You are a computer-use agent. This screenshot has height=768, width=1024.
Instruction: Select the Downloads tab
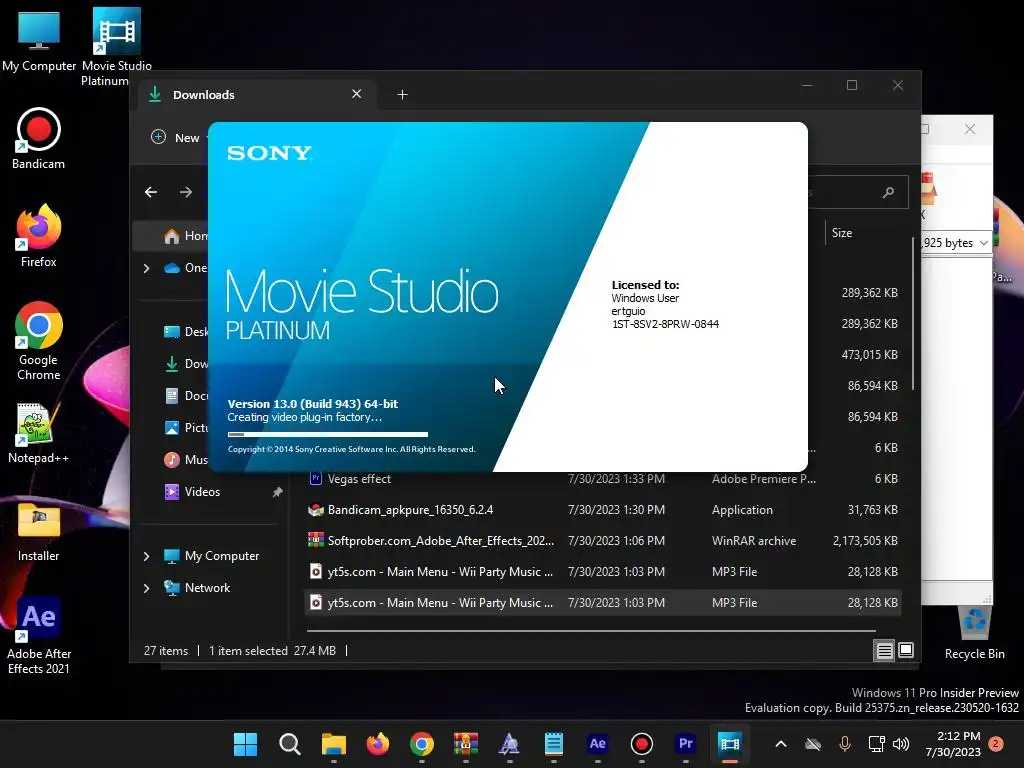click(x=258, y=95)
